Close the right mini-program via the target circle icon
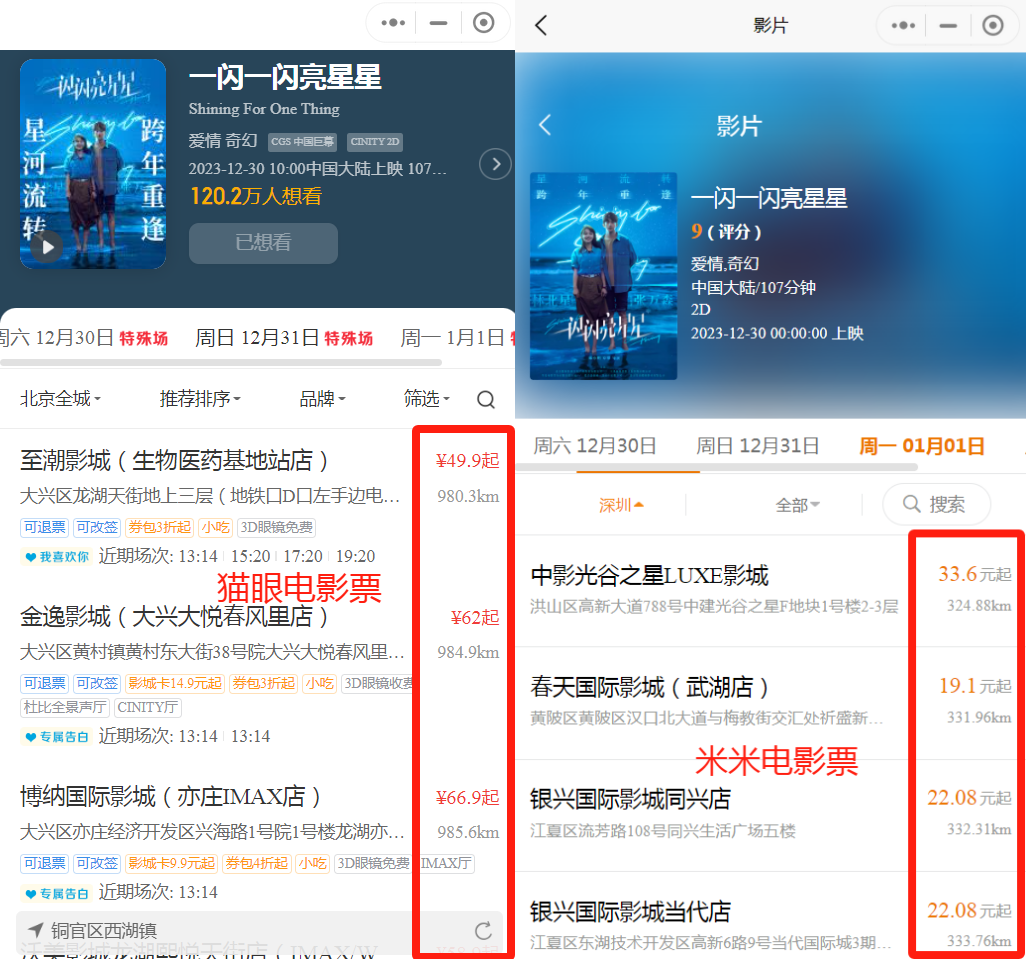The image size is (1026, 959). click(x=993, y=26)
